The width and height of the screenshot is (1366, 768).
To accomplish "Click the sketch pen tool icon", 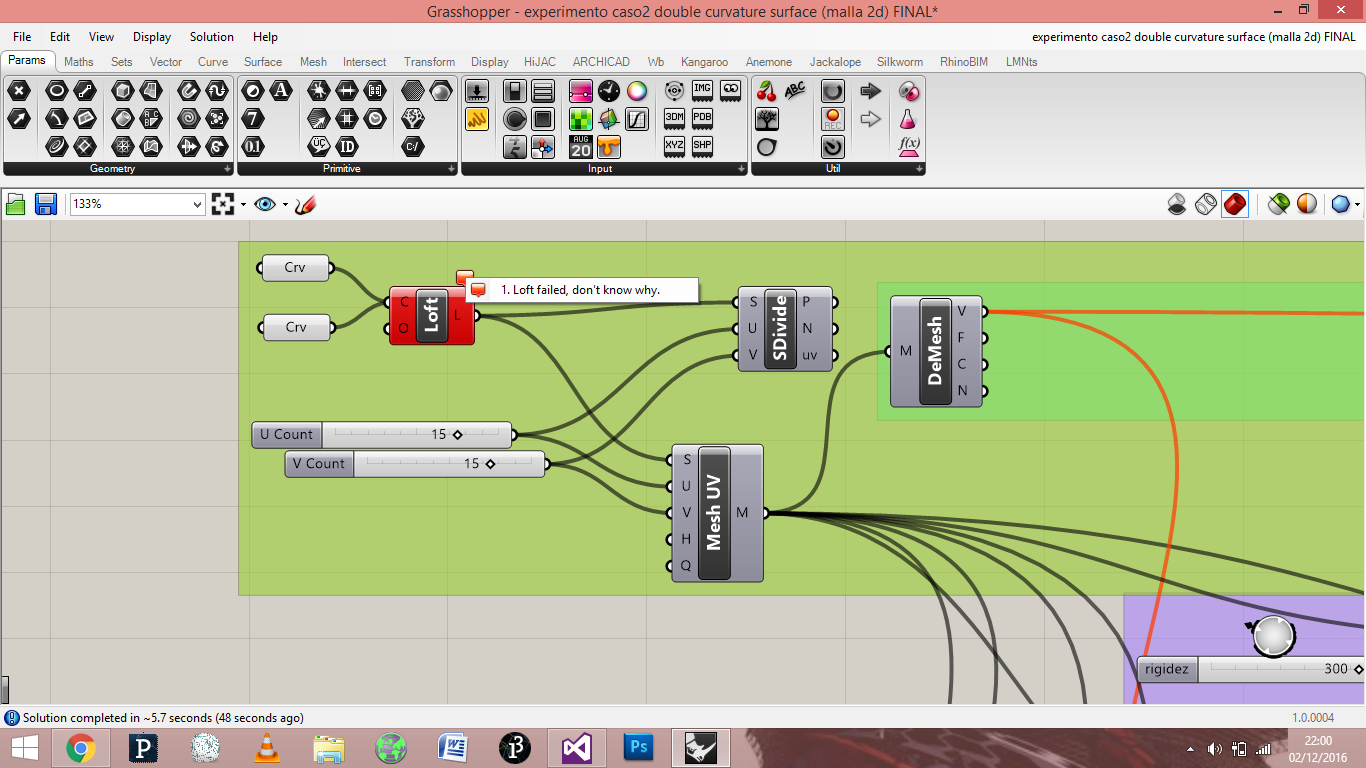I will pos(306,204).
